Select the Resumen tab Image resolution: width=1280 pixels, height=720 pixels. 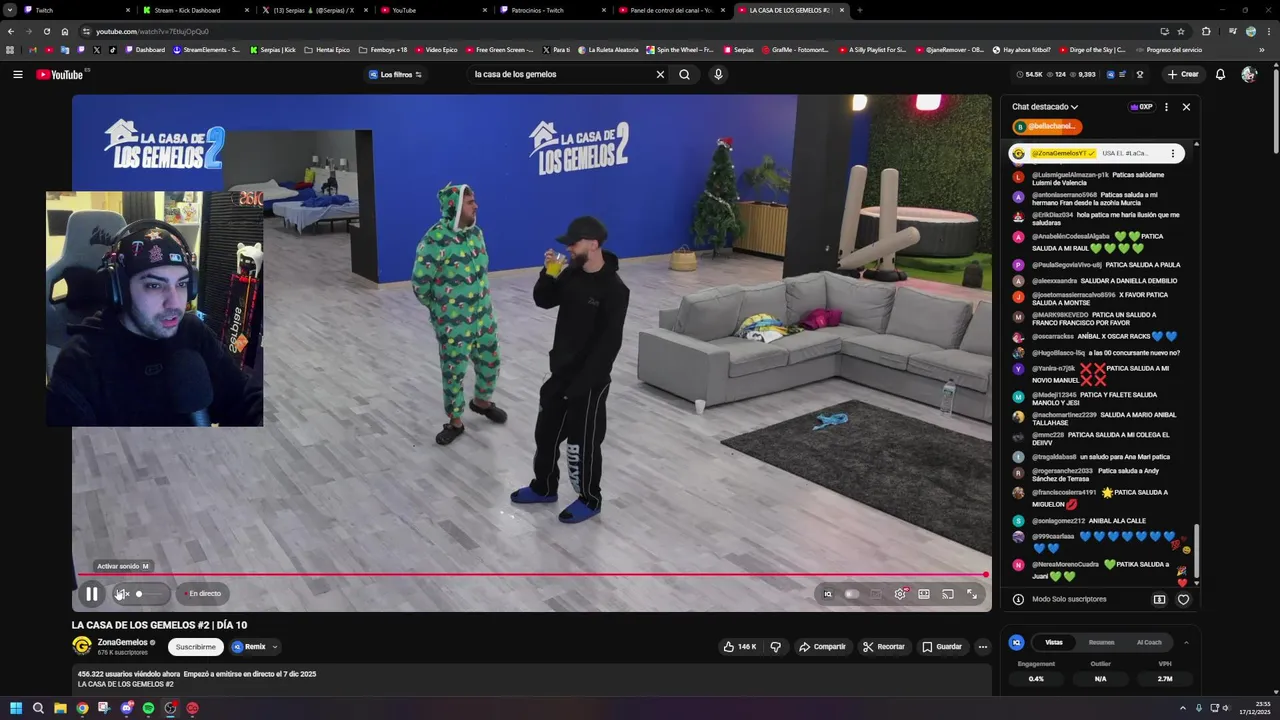coord(1101,642)
